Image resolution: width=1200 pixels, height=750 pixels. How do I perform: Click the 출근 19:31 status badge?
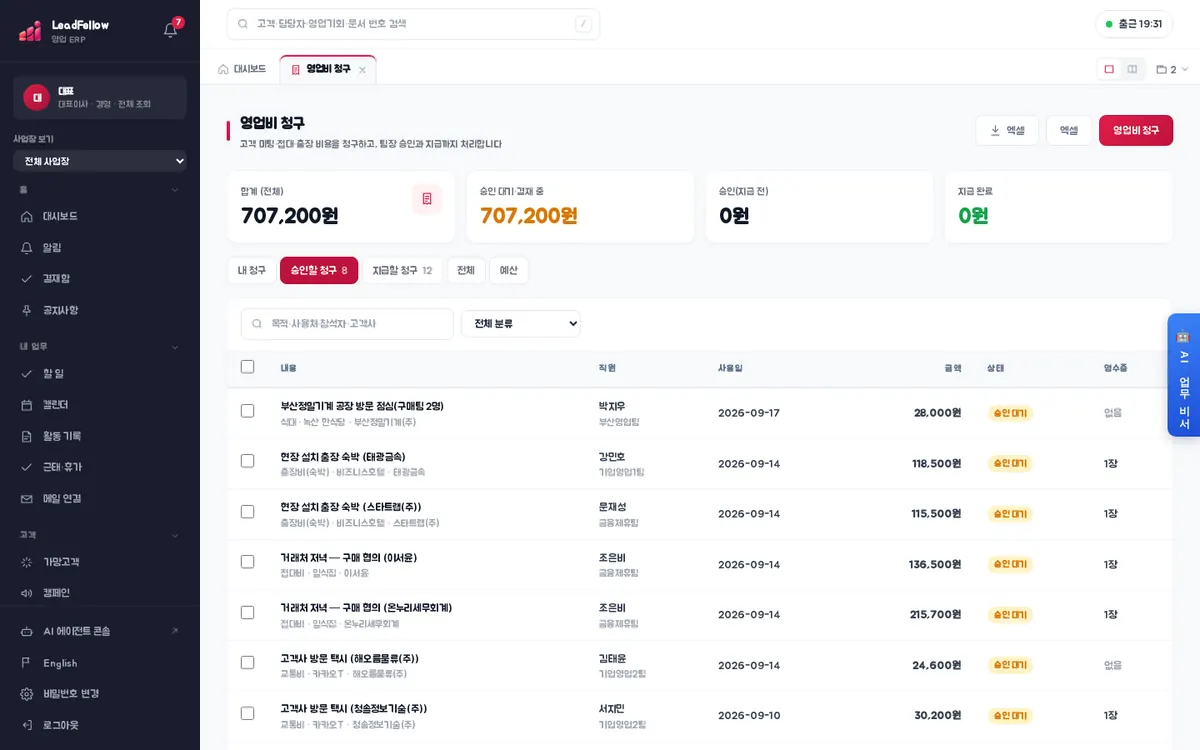point(1134,24)
